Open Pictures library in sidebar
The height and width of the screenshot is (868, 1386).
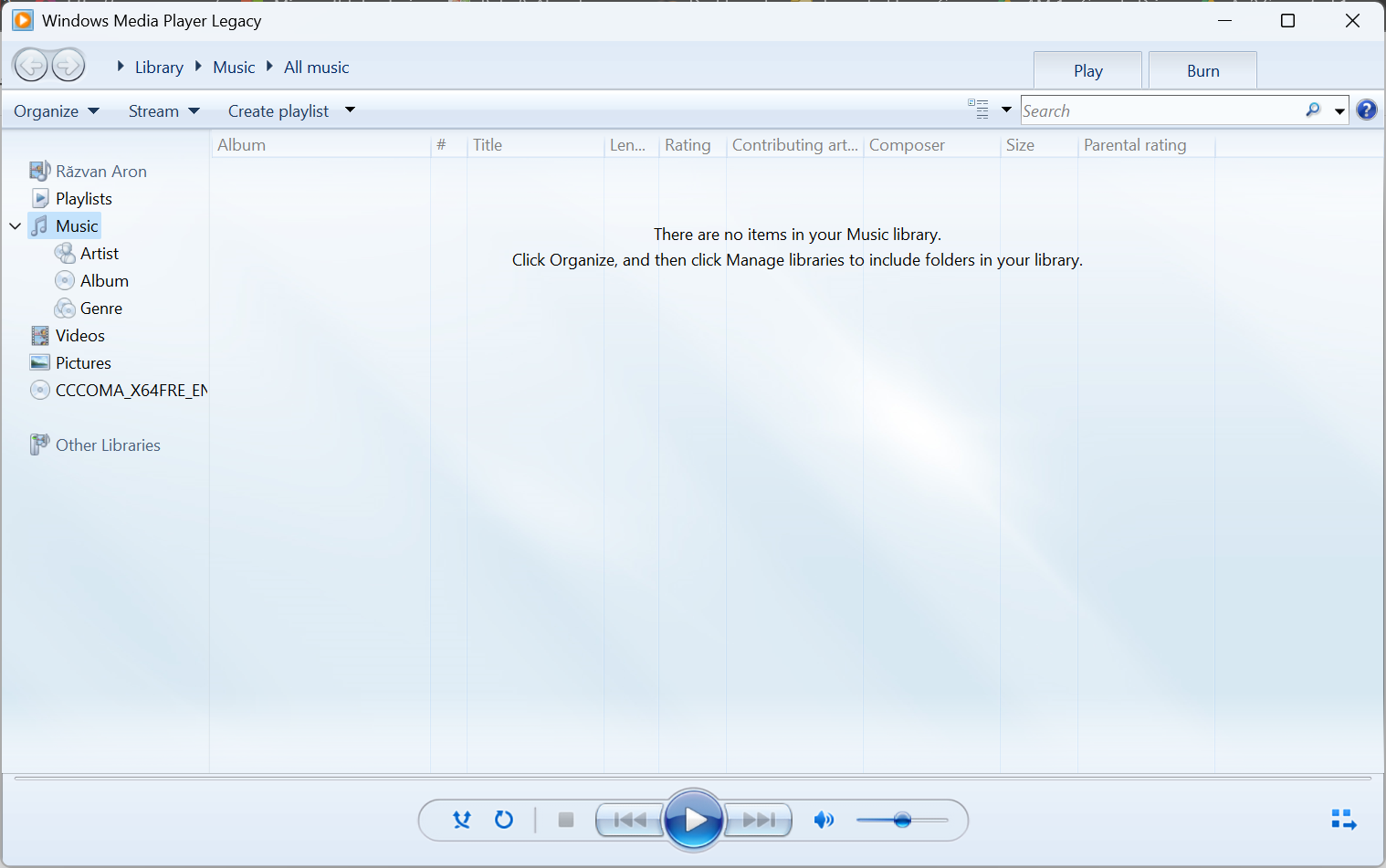point(83,362)
